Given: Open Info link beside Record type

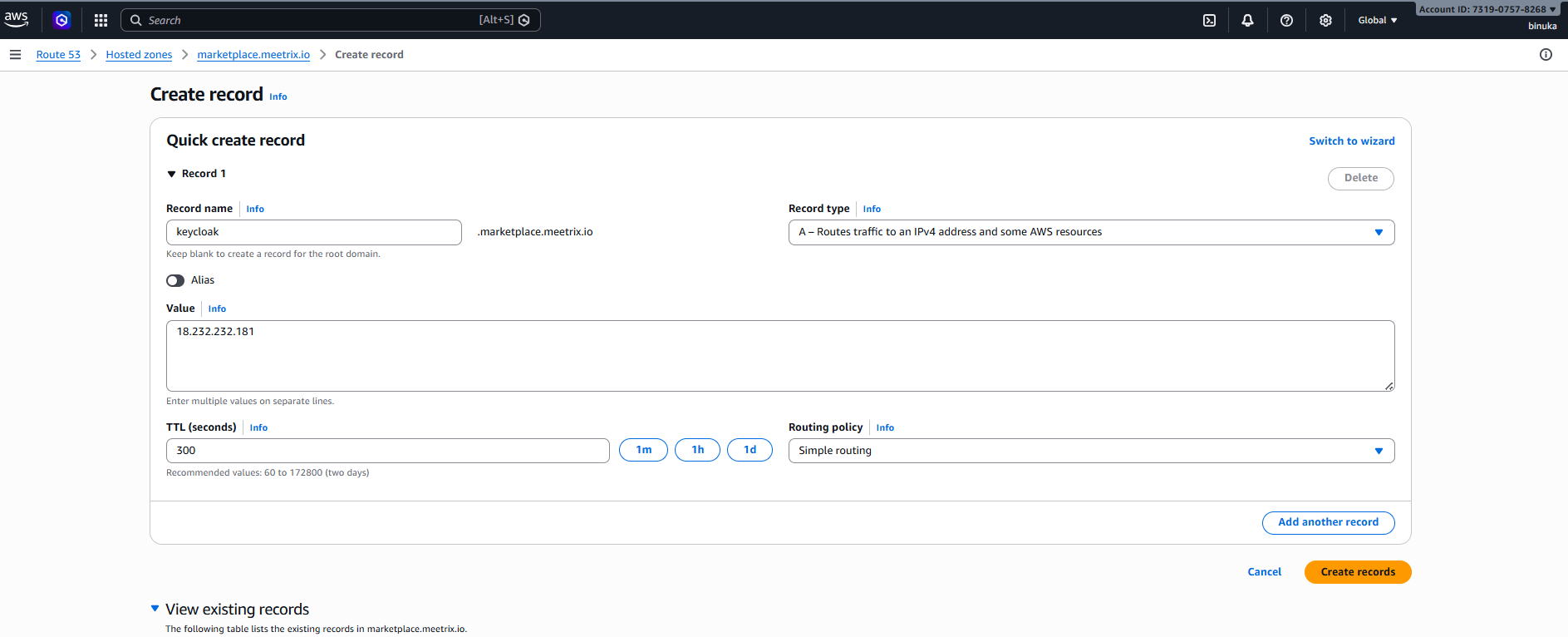Looking at the screenshot, I should tap(872, 209).
